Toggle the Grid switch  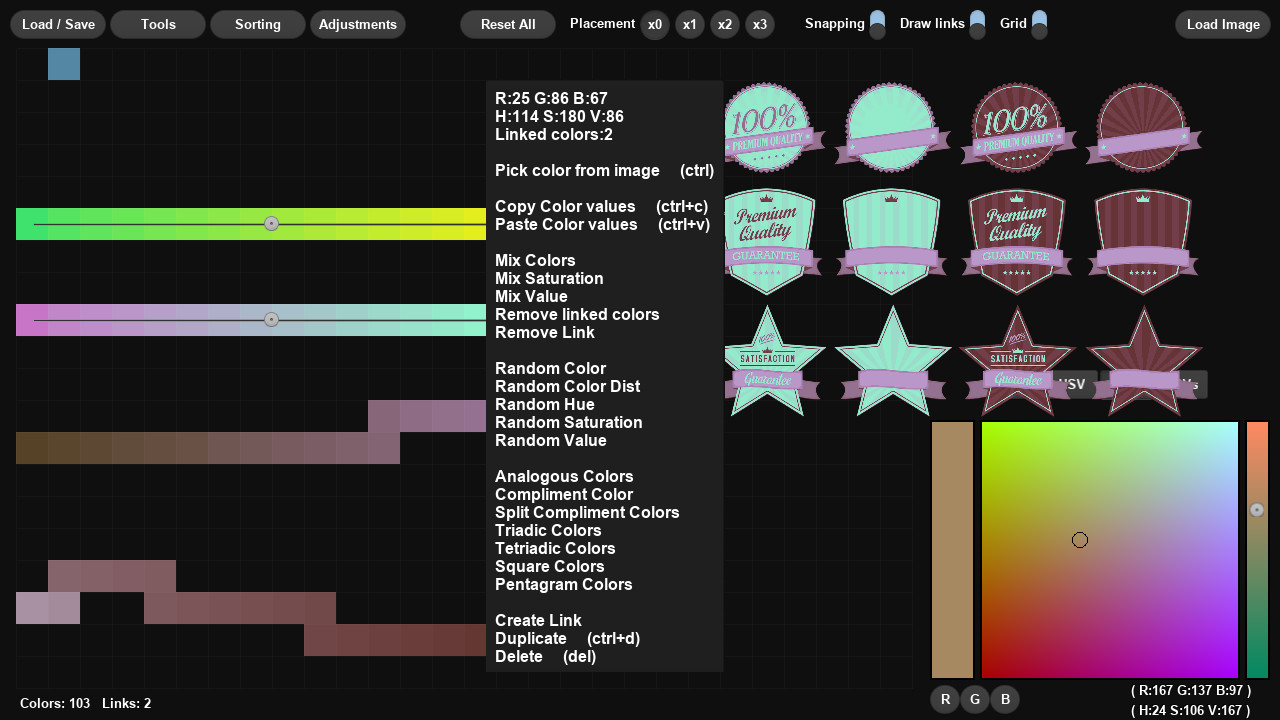(x=1039, y=24)
